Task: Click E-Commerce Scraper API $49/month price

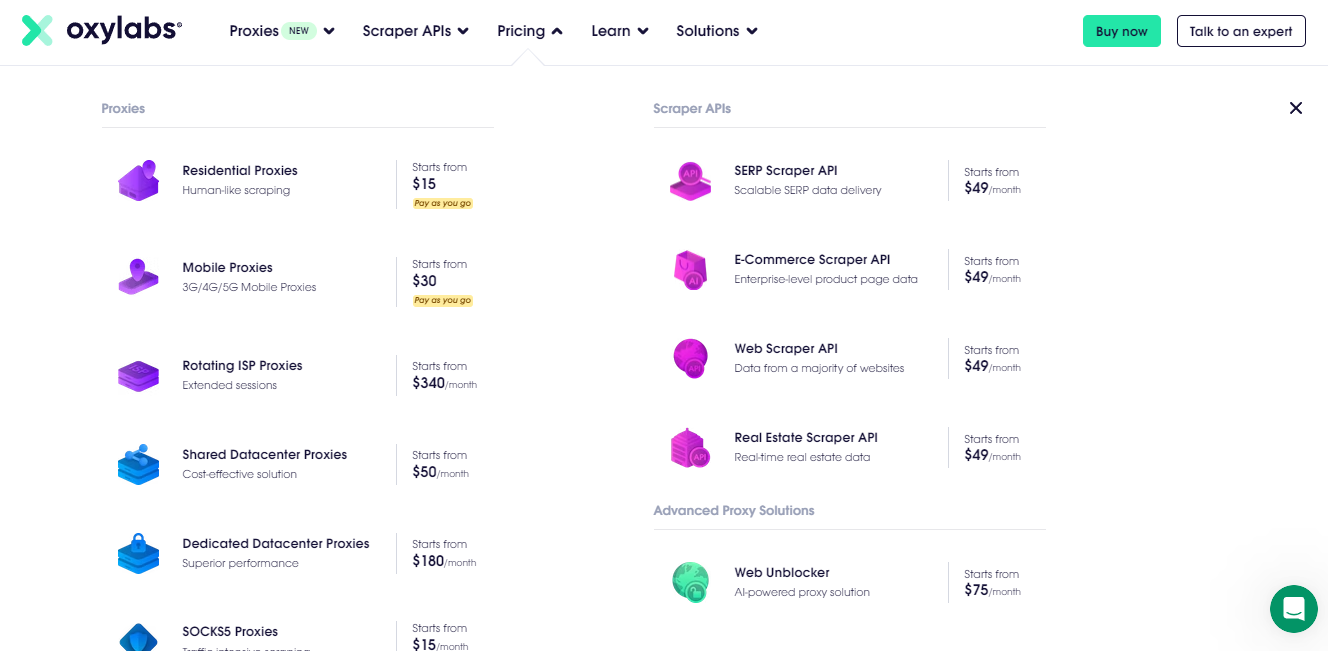Action: point(992,277)
